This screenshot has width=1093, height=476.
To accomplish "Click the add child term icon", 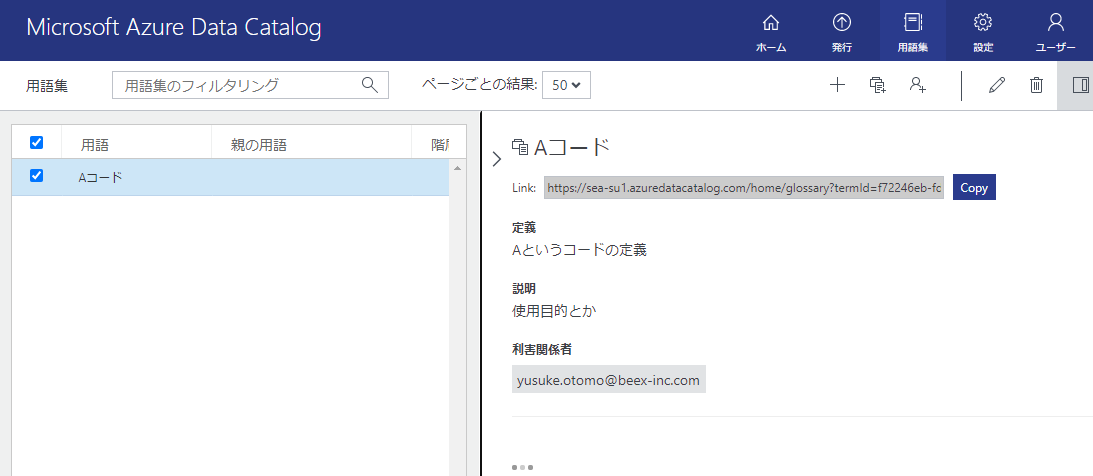I will click(878, 85).
